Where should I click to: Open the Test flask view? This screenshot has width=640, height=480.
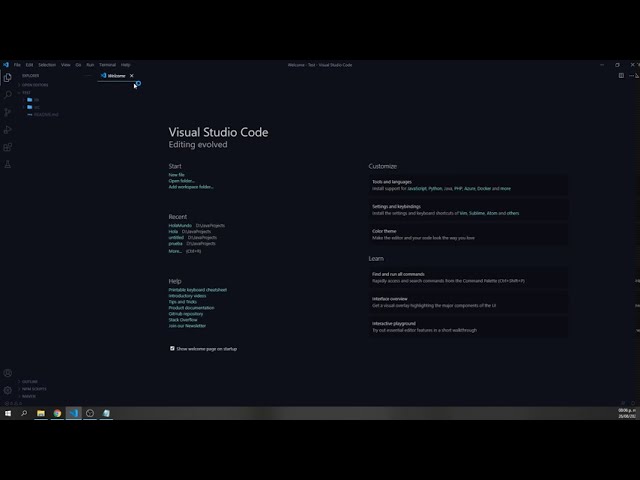click(7, 164)
